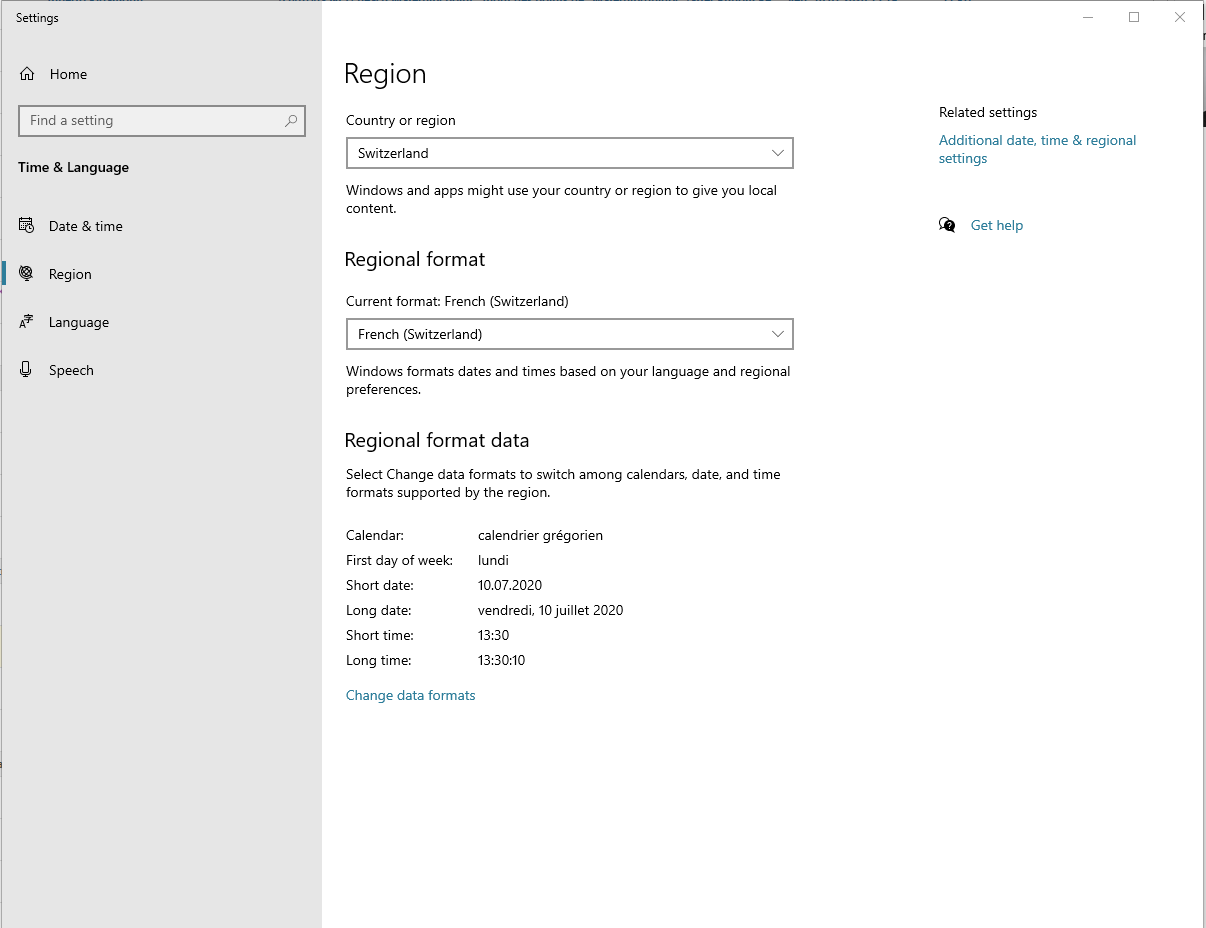Focus the Find a setting search box

[x=150, y=121]
